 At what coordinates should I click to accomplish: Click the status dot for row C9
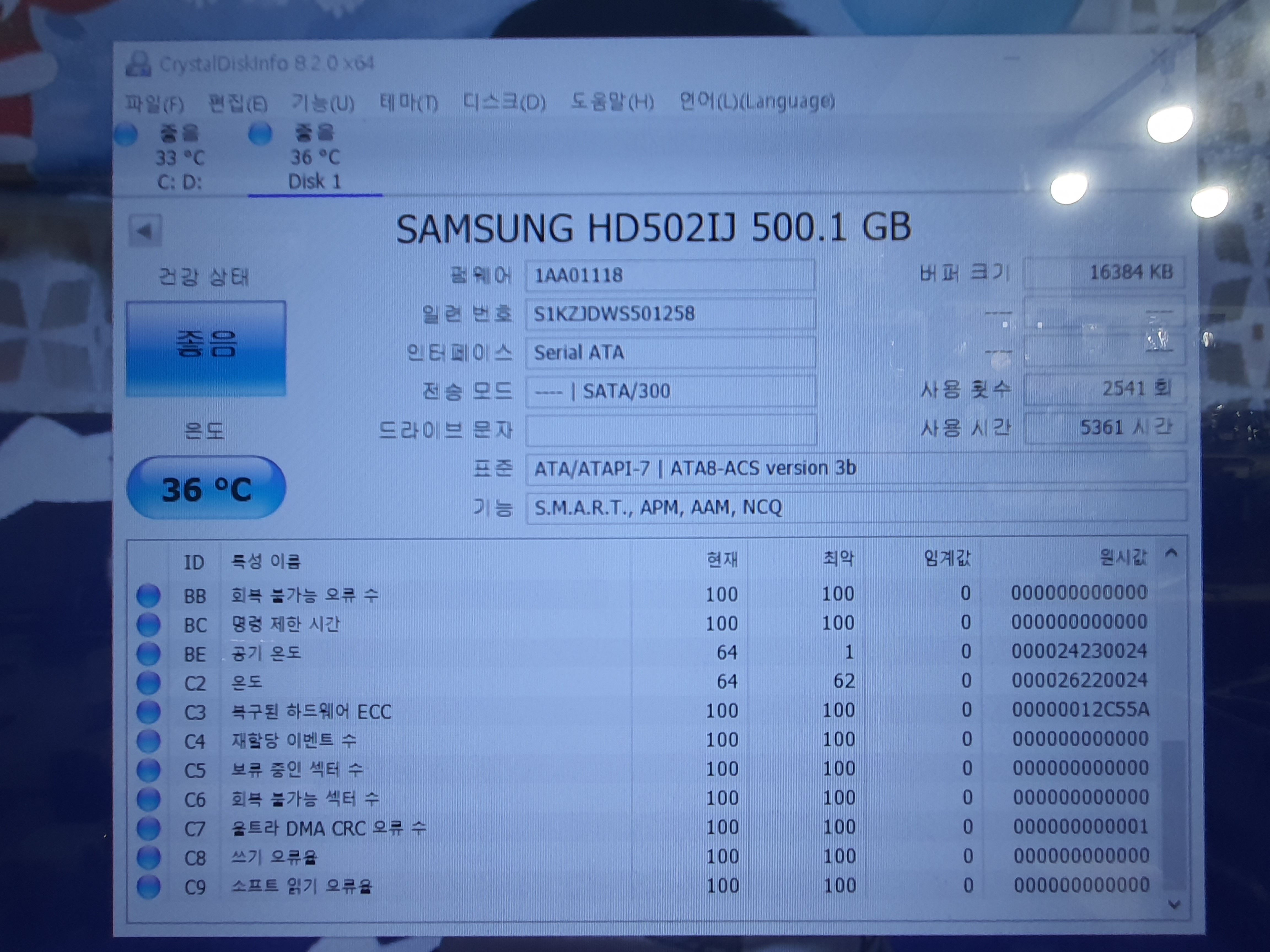[149, 887]
